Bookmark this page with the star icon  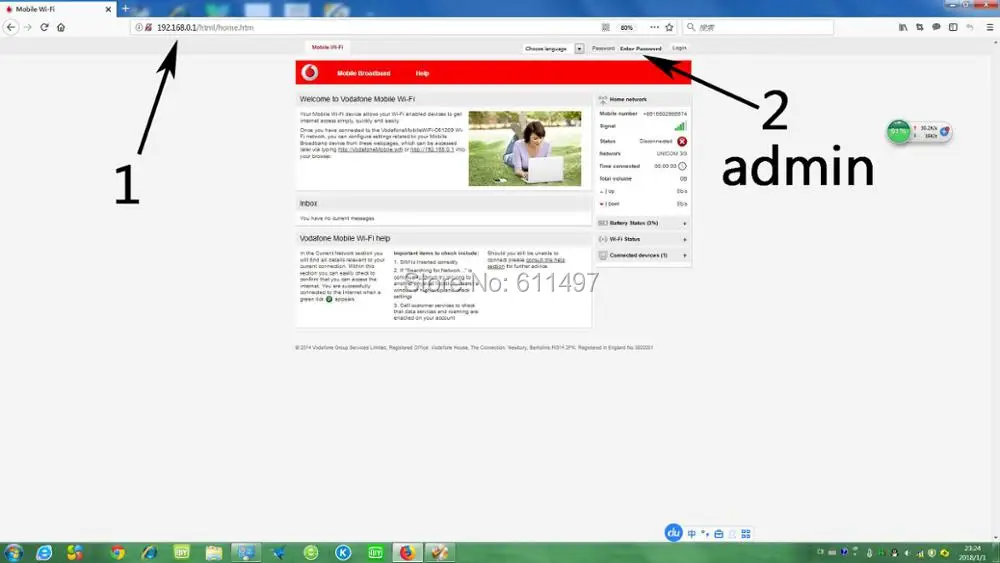click(669, 27)
